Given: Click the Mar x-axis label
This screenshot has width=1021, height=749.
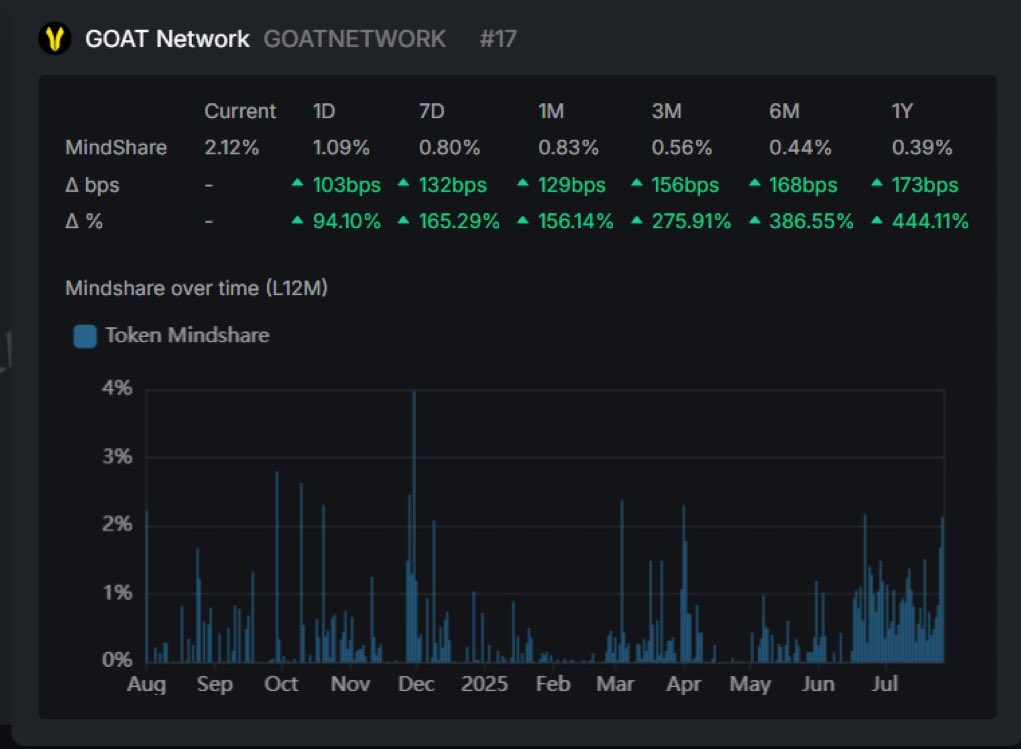Looking at the screenshot, I should point(615,684).
